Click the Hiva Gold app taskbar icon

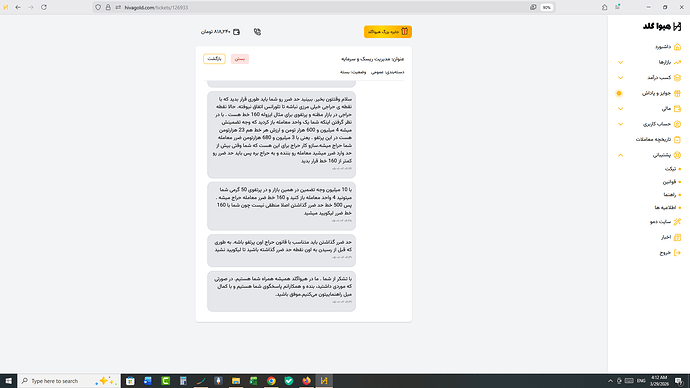324,381
